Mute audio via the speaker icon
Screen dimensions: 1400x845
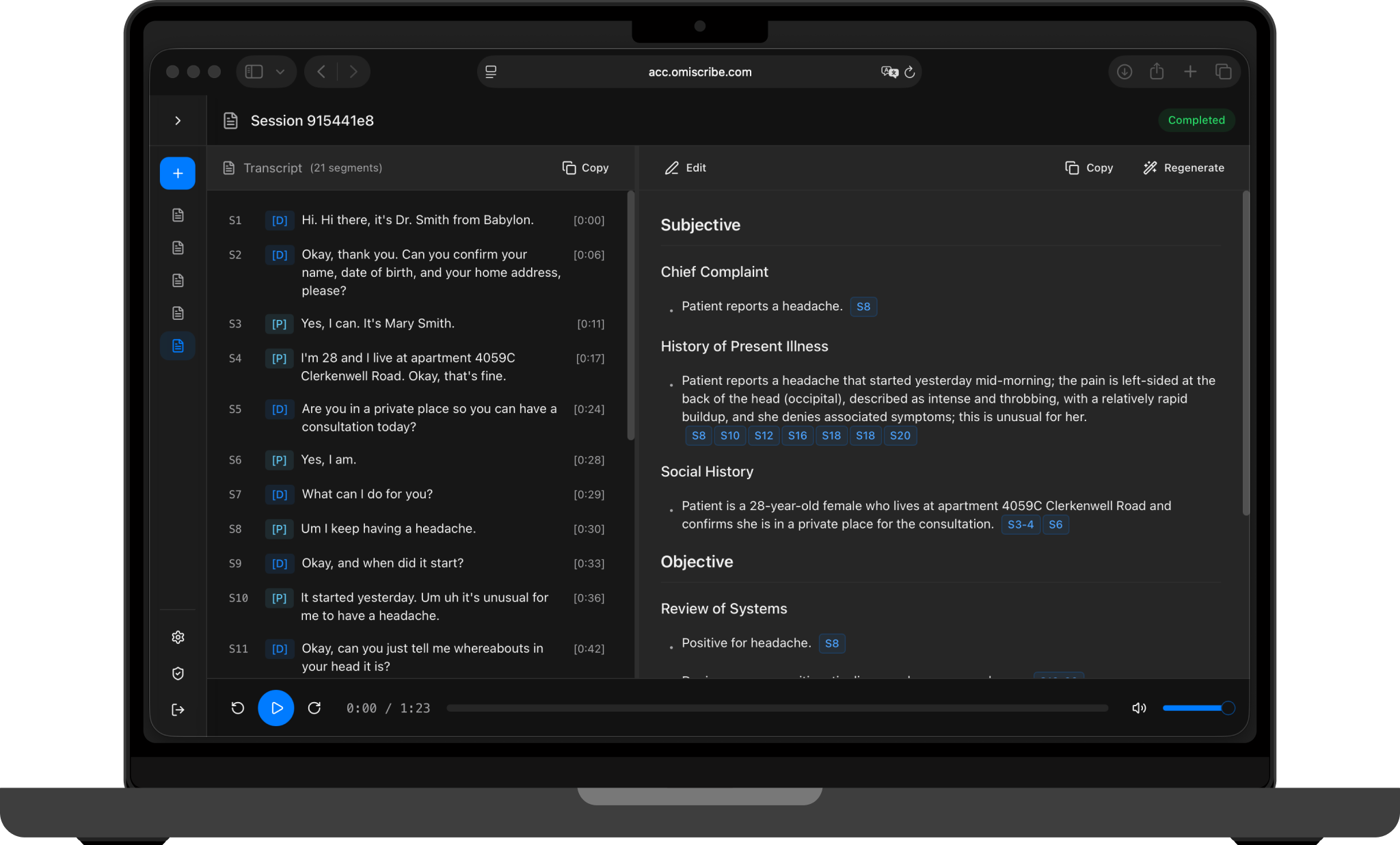click(1139, 708)
